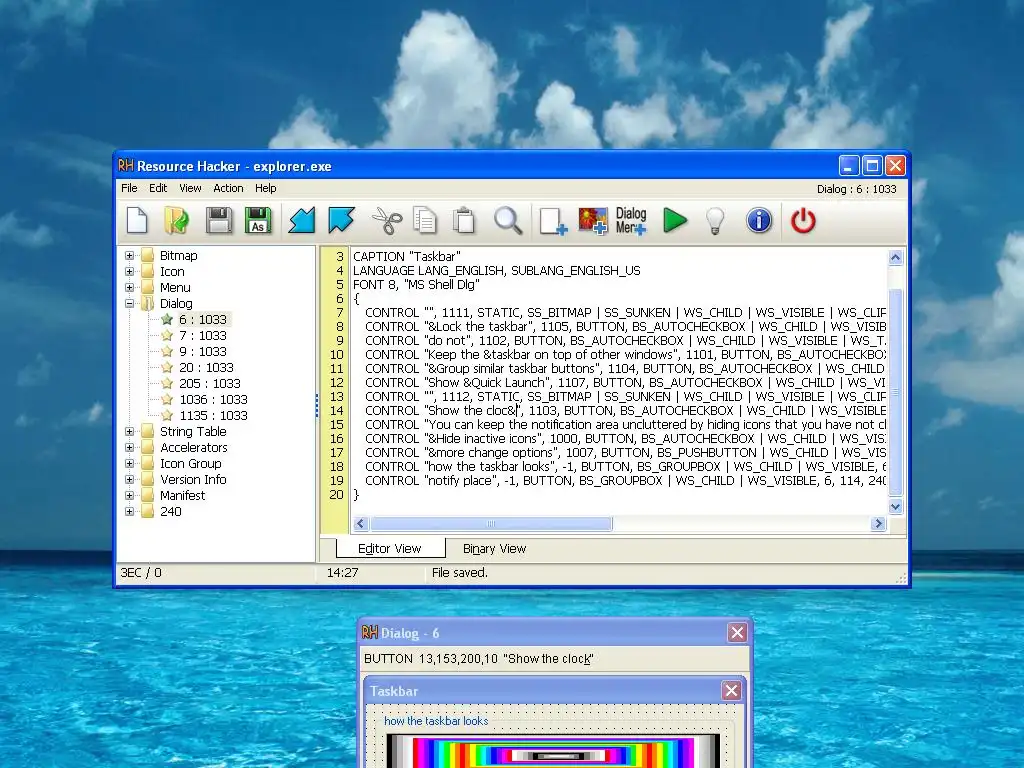
Task: Open the Dialog Menu editor icon
Action: (631, 221)
